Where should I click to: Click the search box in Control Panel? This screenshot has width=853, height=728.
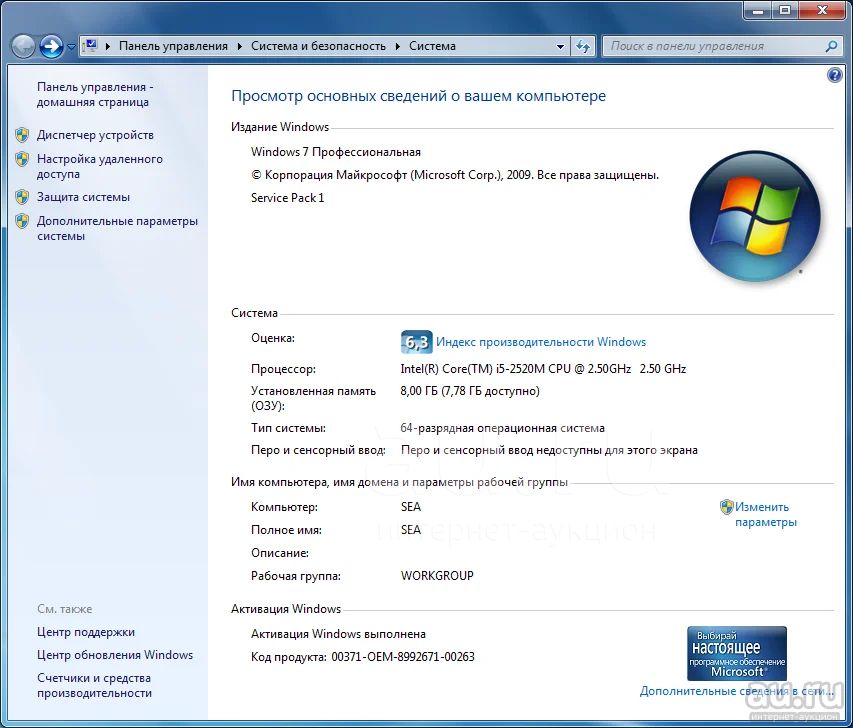(x=714, y=46)
